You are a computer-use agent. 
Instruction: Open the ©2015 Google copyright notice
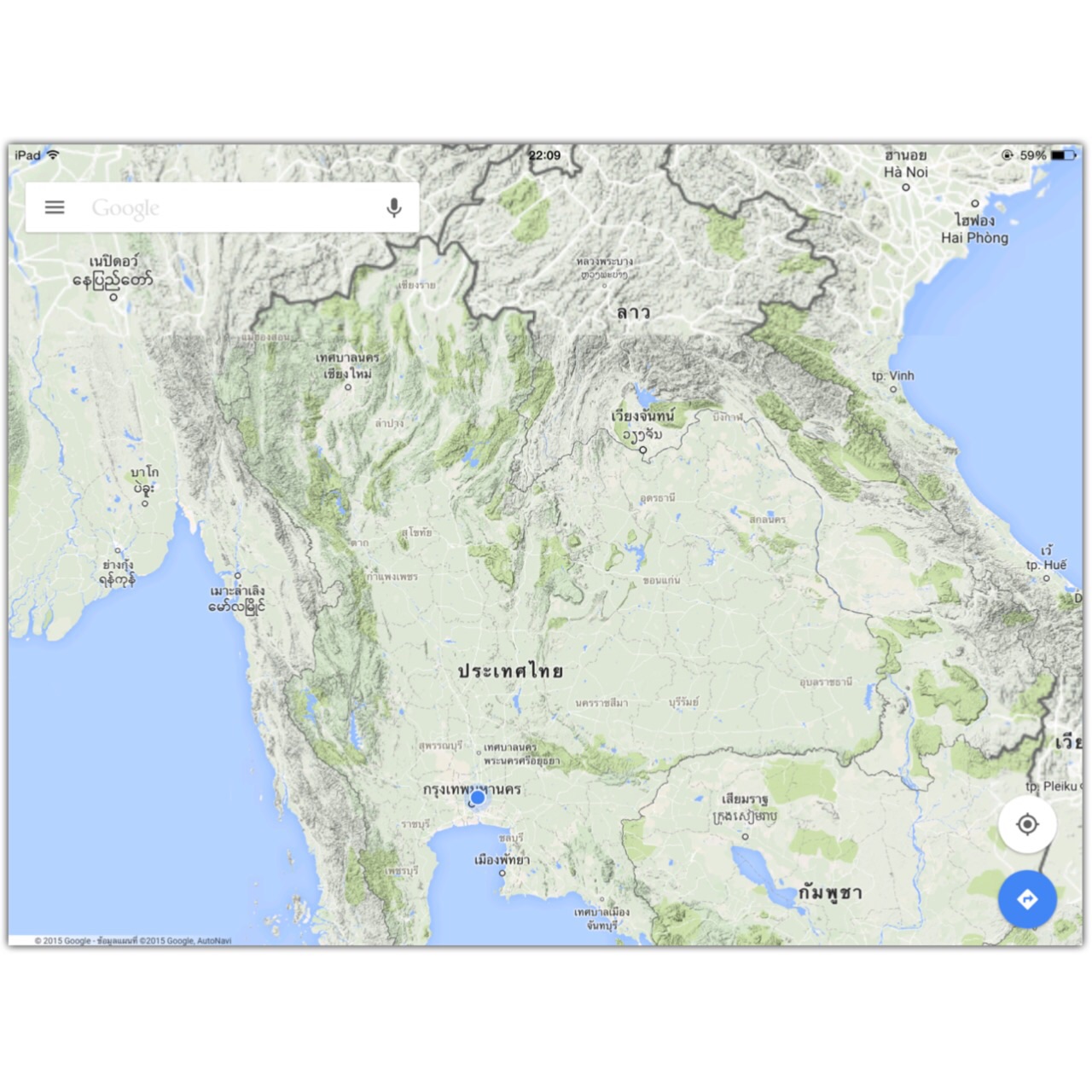(133, 940)
